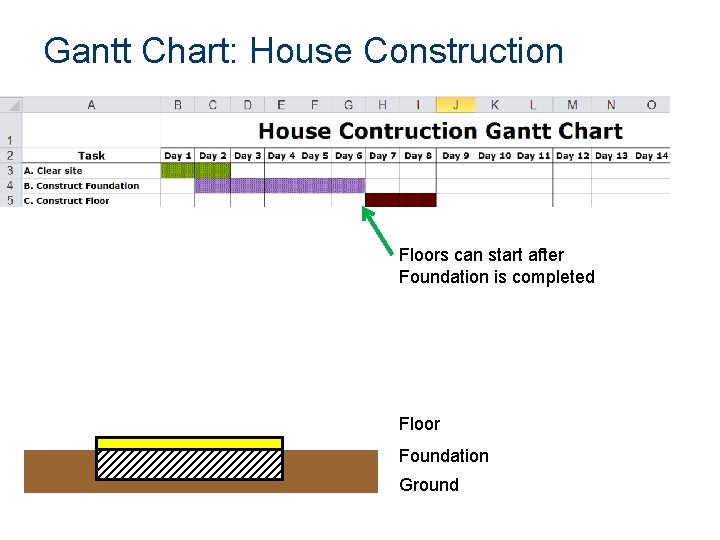Select column G header
The height and width of the screenshot is (540, 720).
click(x=349, y=105)
